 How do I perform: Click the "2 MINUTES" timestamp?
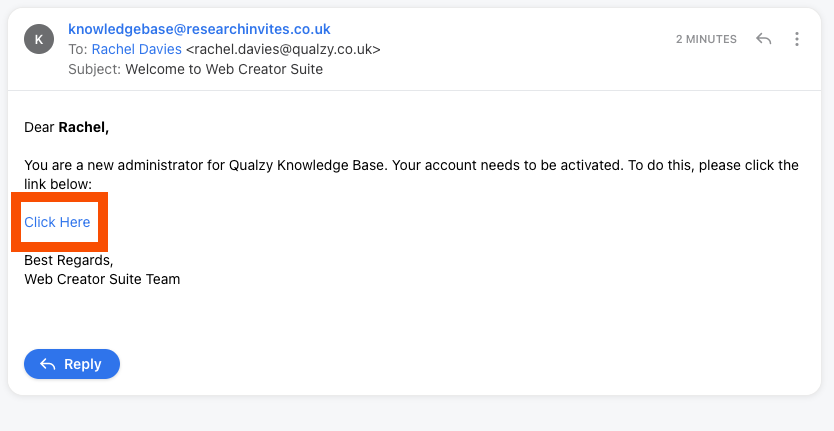click(706, 39)
